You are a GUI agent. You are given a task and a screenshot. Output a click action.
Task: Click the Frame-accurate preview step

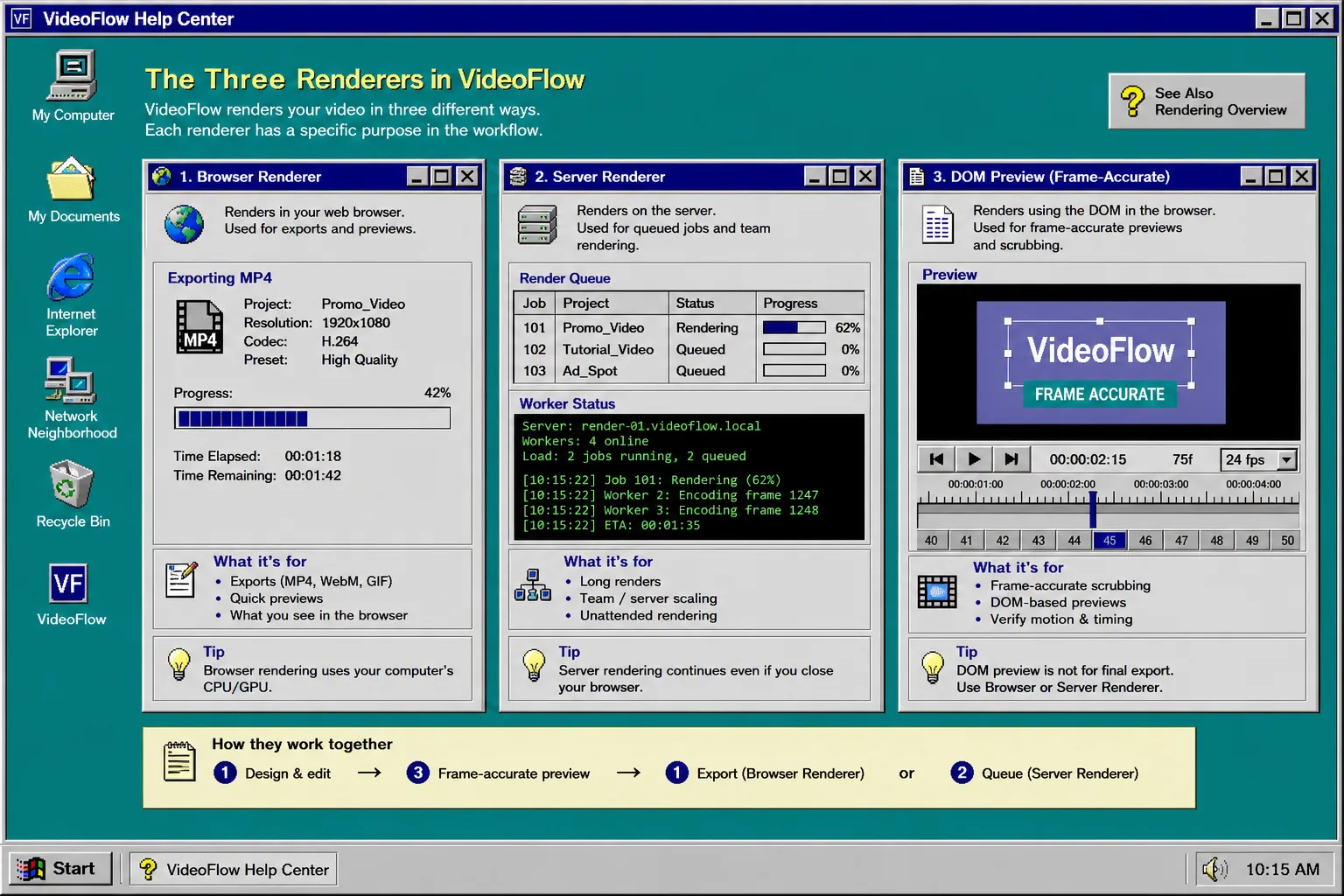pyautogui.click(x=499, y=773)
